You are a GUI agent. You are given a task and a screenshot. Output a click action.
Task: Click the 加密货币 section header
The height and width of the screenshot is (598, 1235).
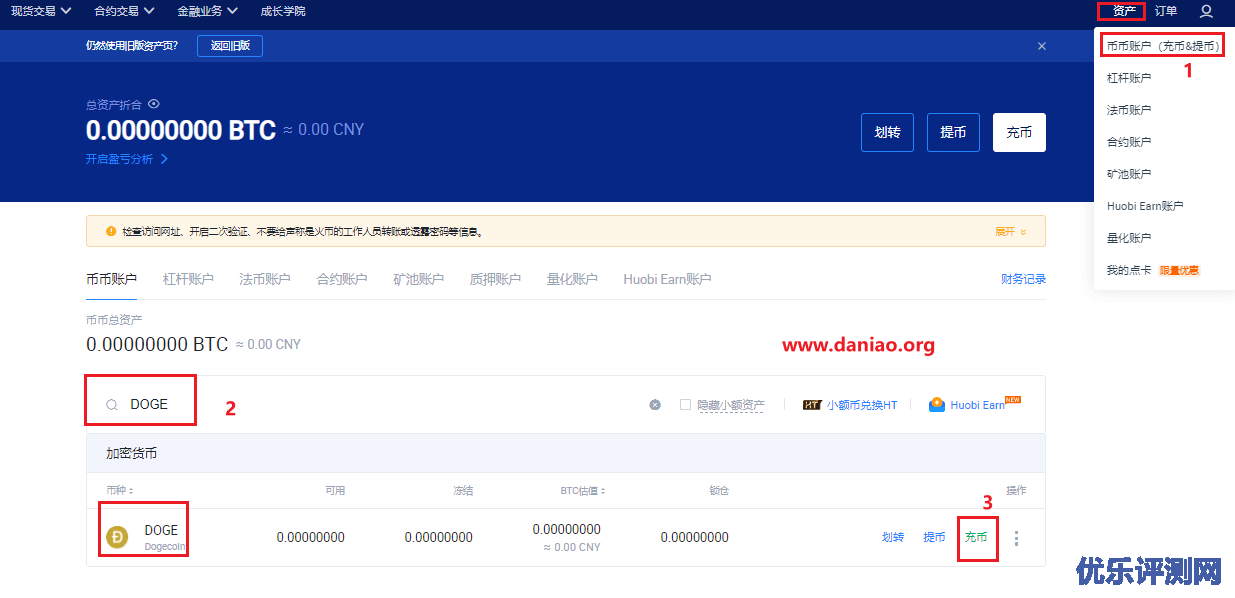131,453
